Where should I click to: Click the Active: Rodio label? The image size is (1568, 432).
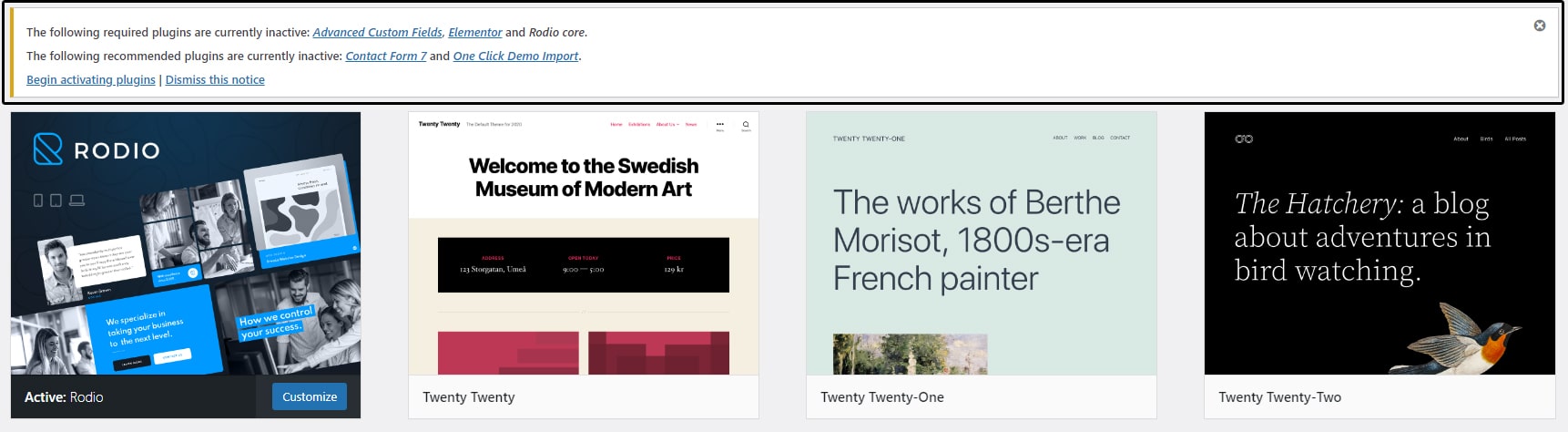point(64,397)
